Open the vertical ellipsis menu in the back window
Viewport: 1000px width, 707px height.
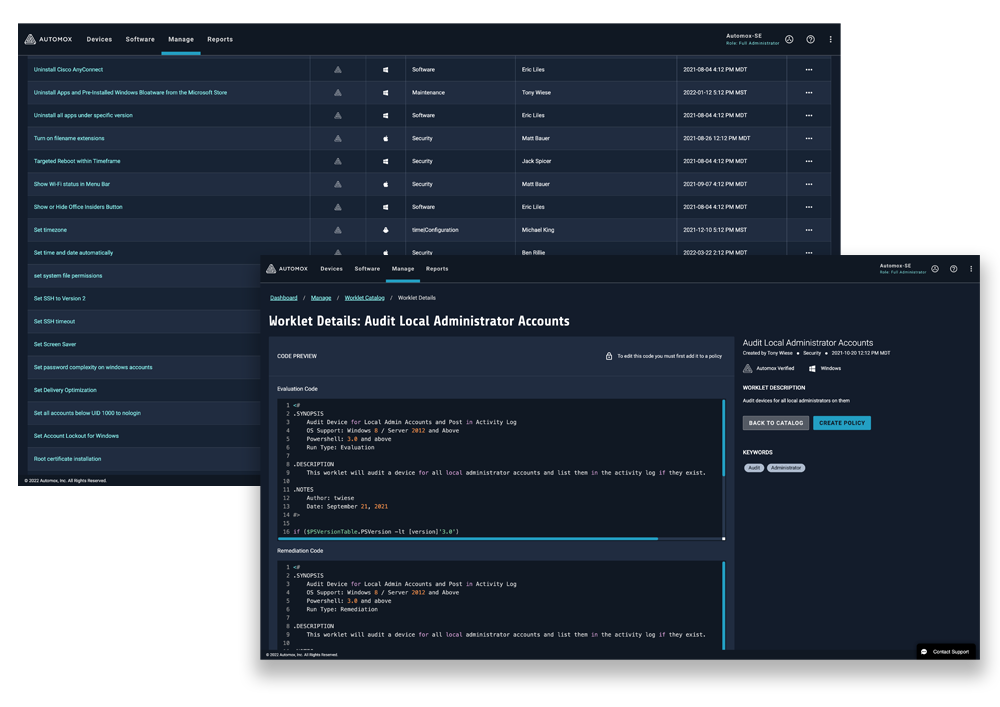[x=830, y=40]
